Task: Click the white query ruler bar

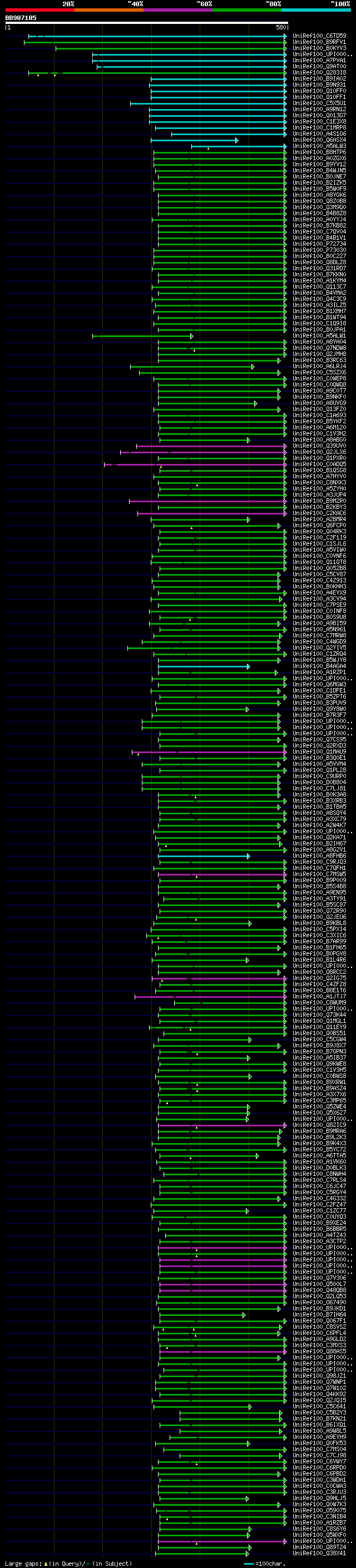Action: (x=147, y=23)
